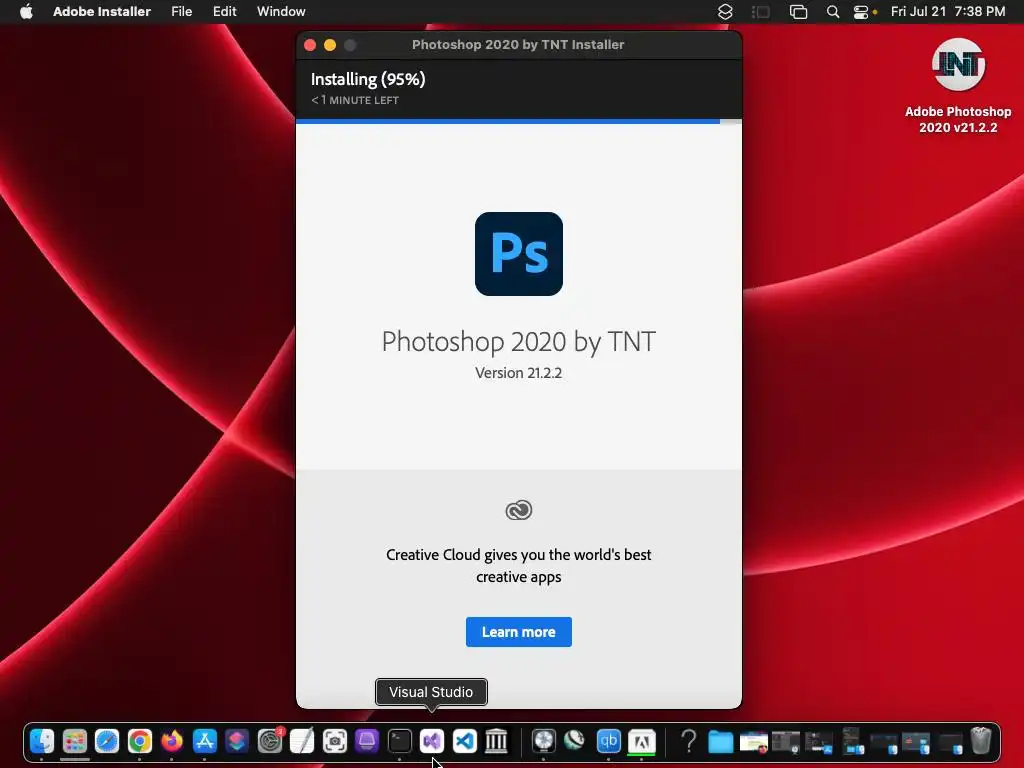The image size is (1024, 768).
Task: Open Terminal from the Dock
Action: (399, 741)
